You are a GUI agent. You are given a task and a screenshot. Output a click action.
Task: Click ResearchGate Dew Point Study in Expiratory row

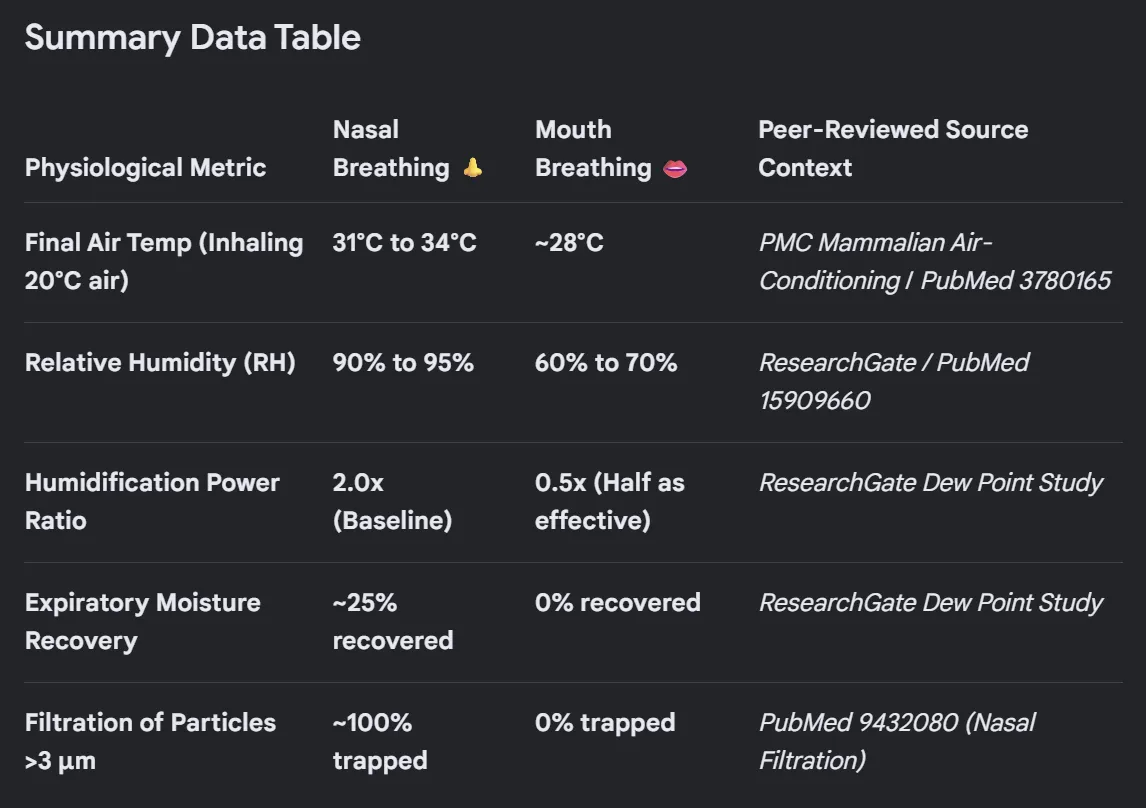[x=930, y=603]
